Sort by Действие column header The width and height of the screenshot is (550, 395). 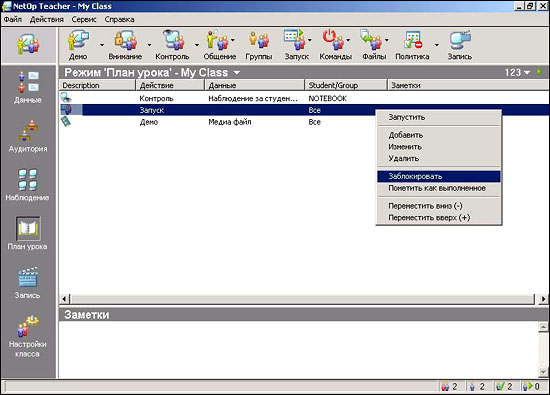coord(170,85)
